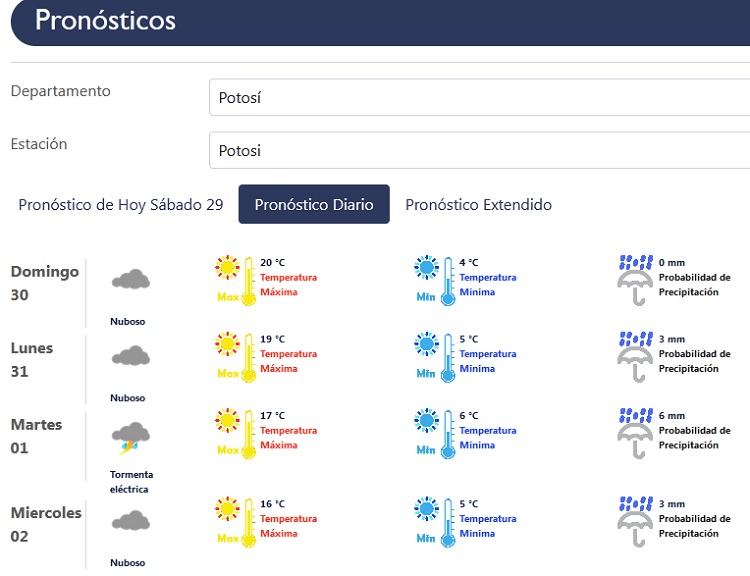Click the Domingo 30 day label
This screenshot has height=576, width=750.
(44, 283)
